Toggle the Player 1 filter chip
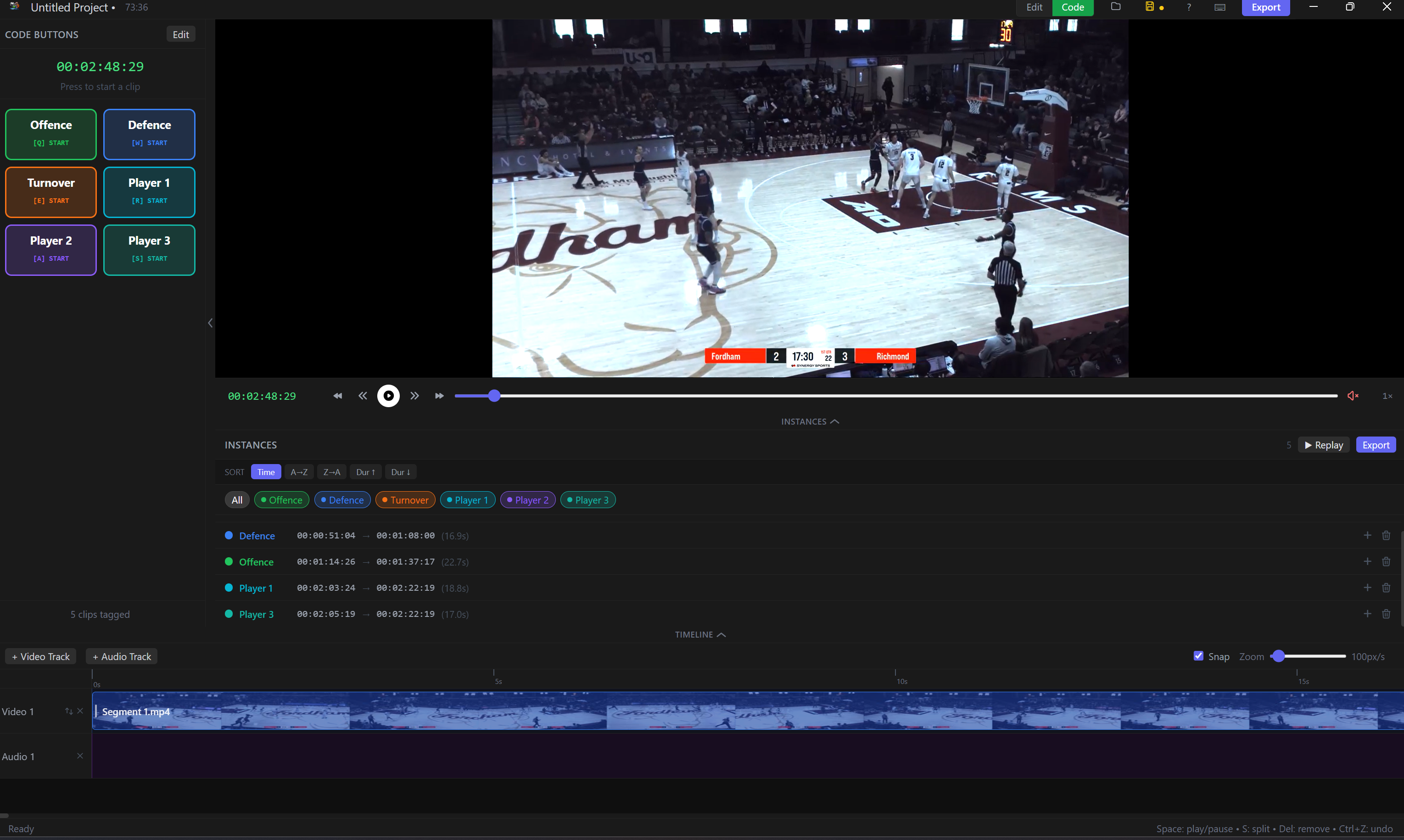 pyautogui.click(x=467, y=500)
